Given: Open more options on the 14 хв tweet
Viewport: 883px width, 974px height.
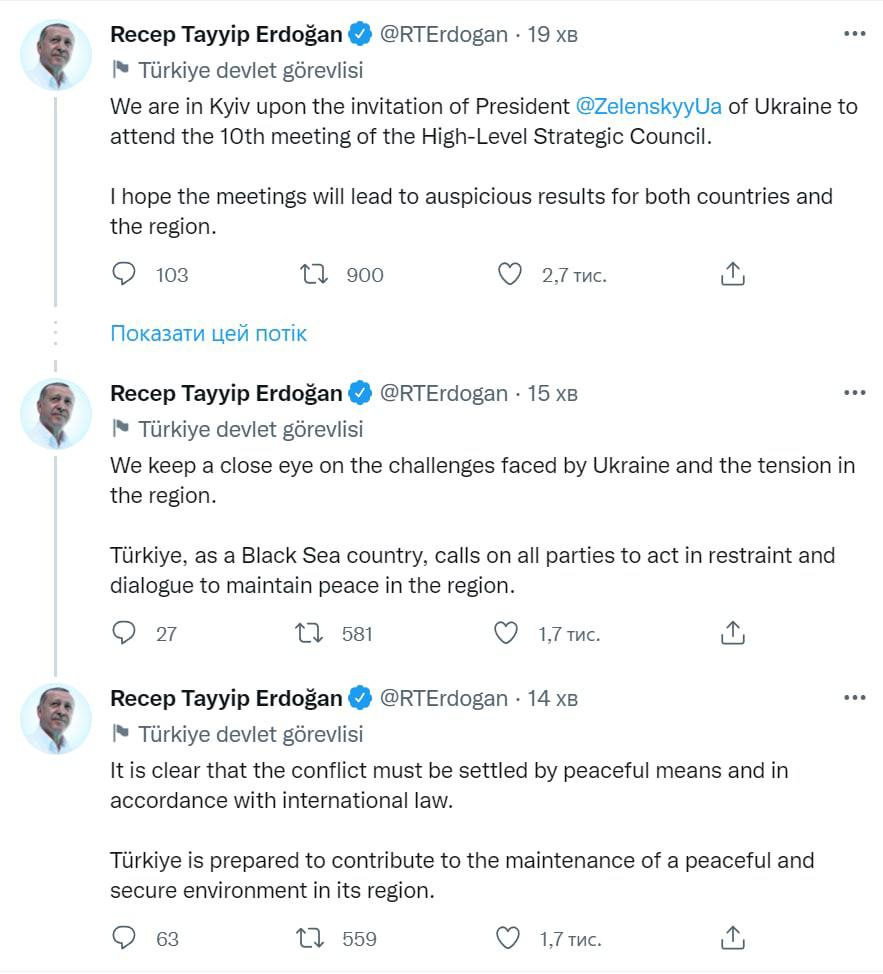Looking at the screenshot, I should 854,698.
